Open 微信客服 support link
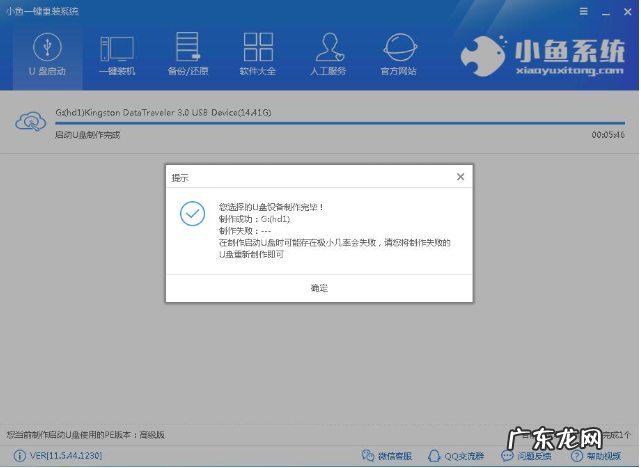641x468 pixels. [x=387, y=456]
